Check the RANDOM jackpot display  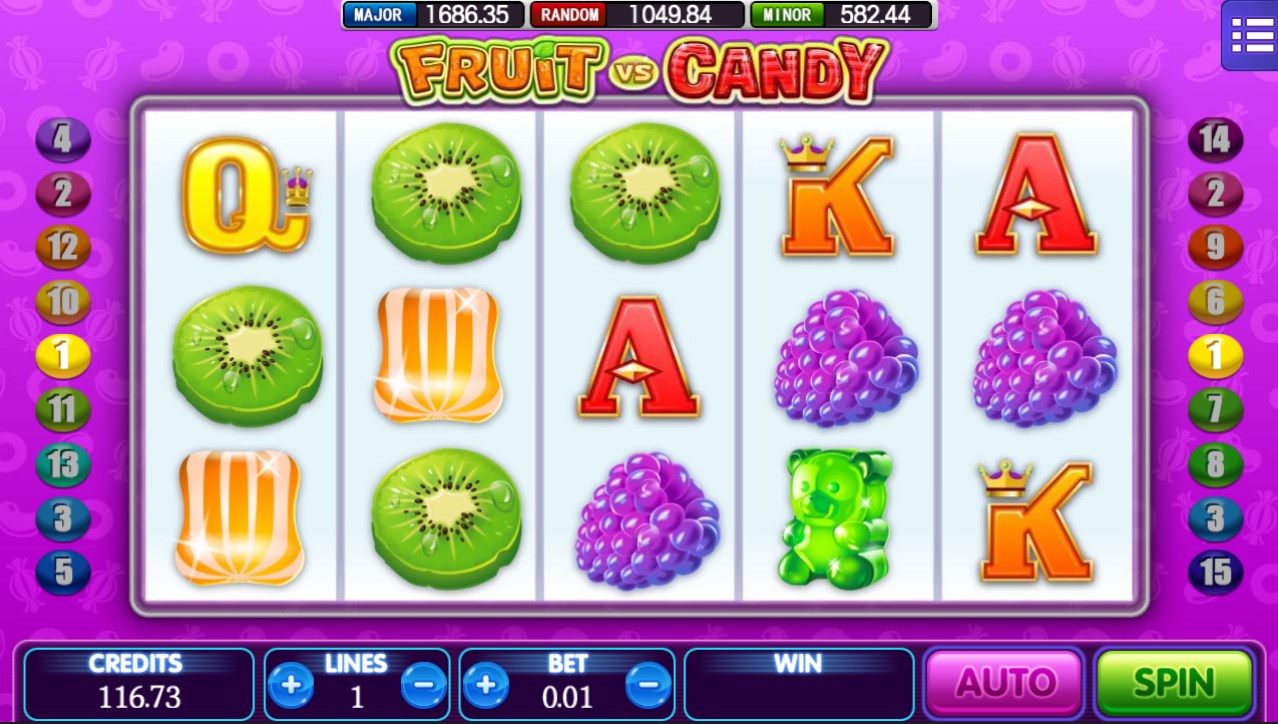[636, 15]
